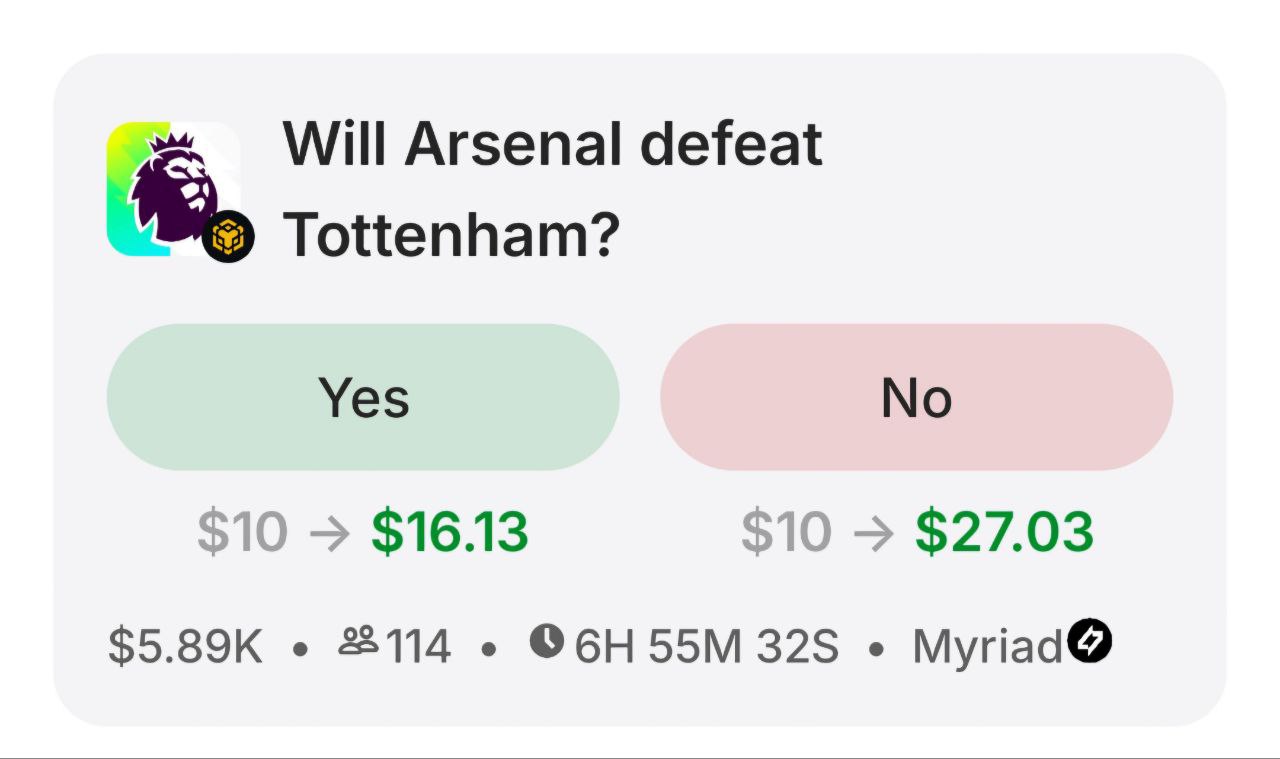Click the Premier League lion logo
This screenshot has width=1280, height=759.
(170, 186)
